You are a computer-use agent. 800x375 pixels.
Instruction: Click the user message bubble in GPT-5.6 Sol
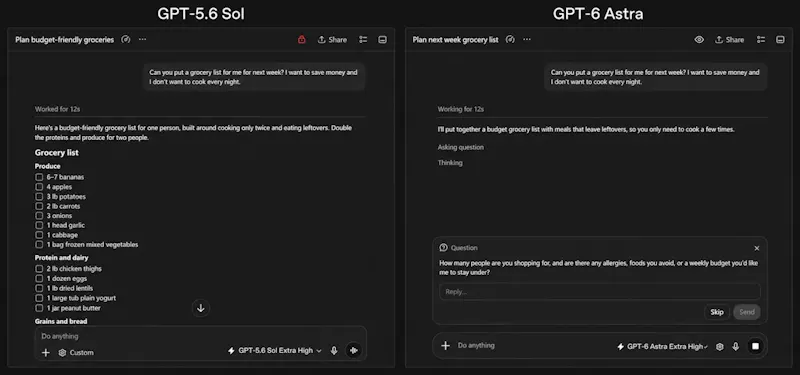(254, 77)
